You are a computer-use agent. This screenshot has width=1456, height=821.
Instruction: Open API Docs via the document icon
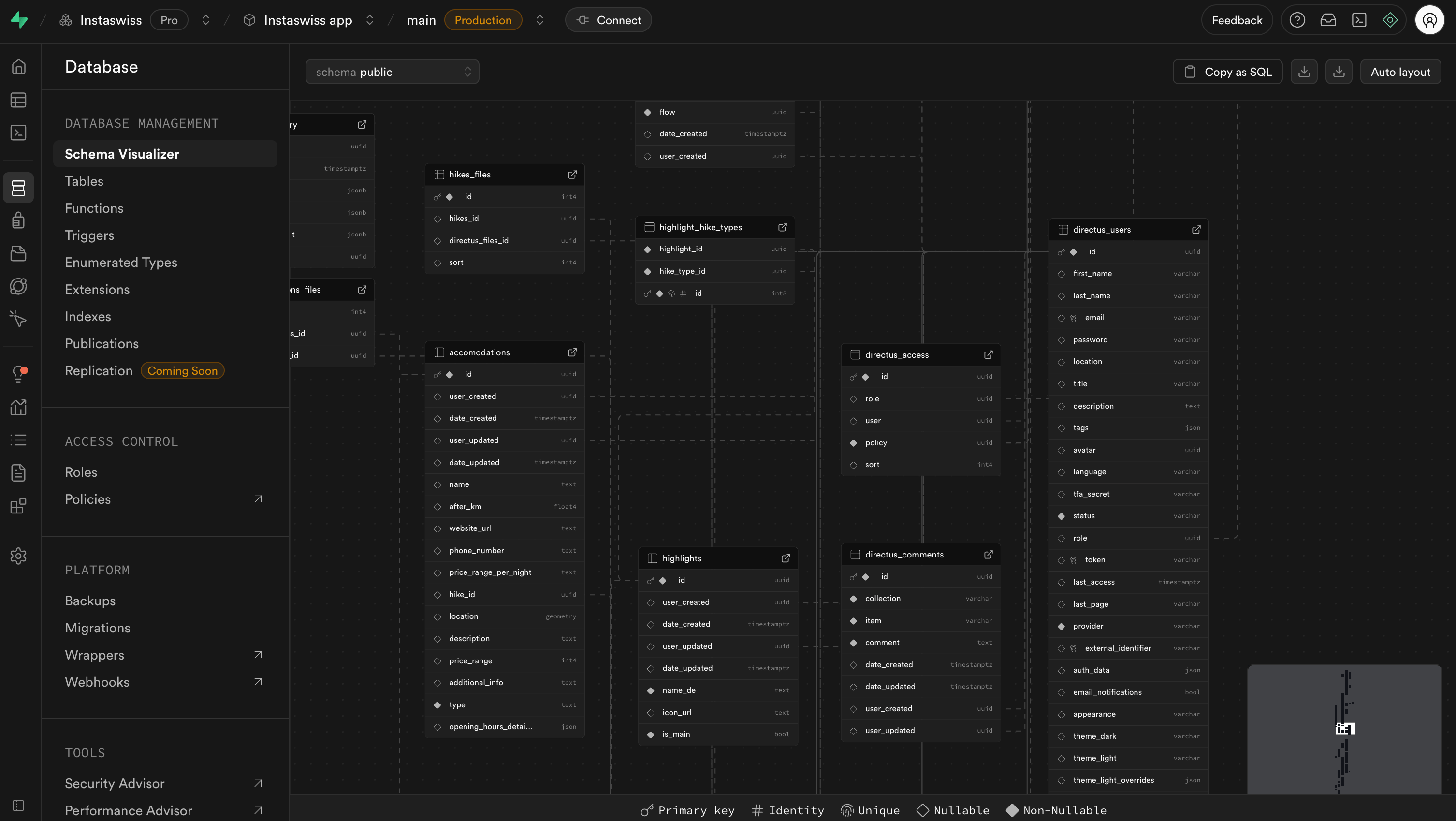tap(19, 473)
